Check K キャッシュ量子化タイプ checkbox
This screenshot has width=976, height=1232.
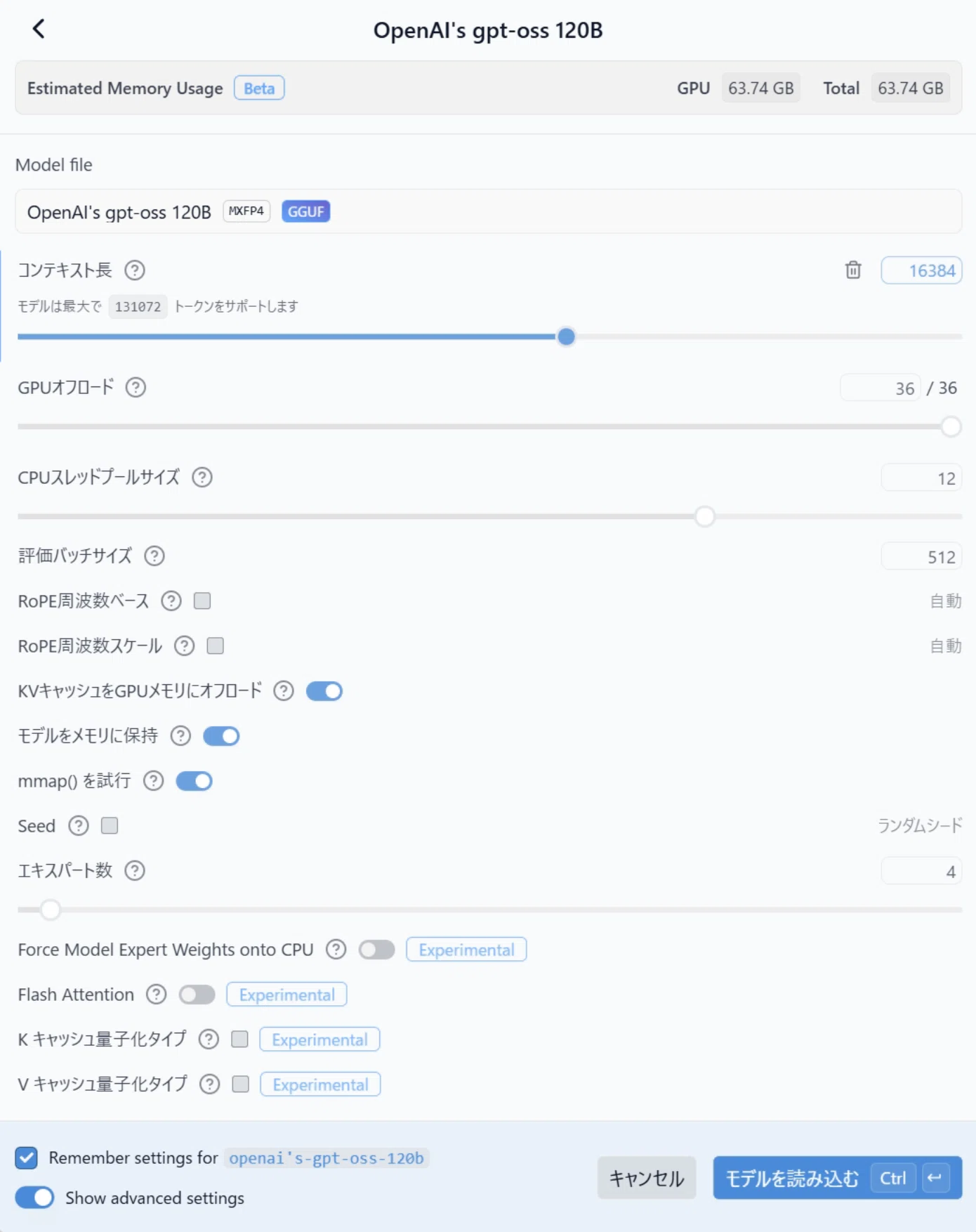[x=240, y=1039]
